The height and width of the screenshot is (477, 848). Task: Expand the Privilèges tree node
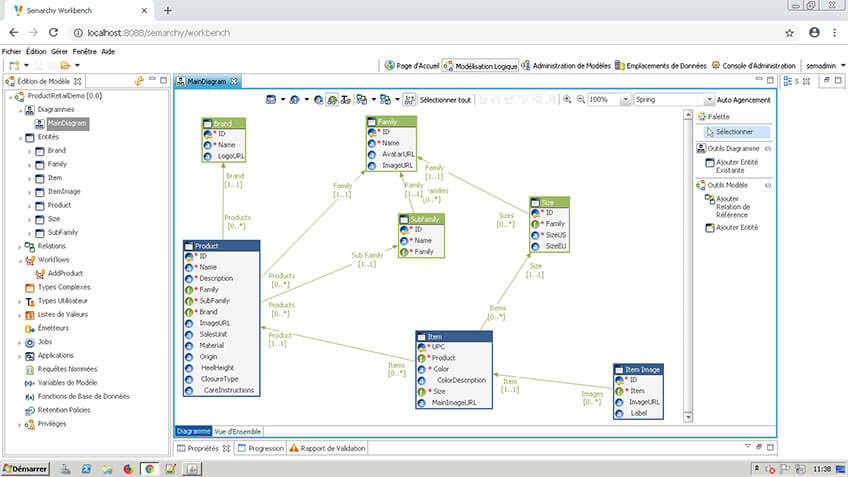coord(19,424)
